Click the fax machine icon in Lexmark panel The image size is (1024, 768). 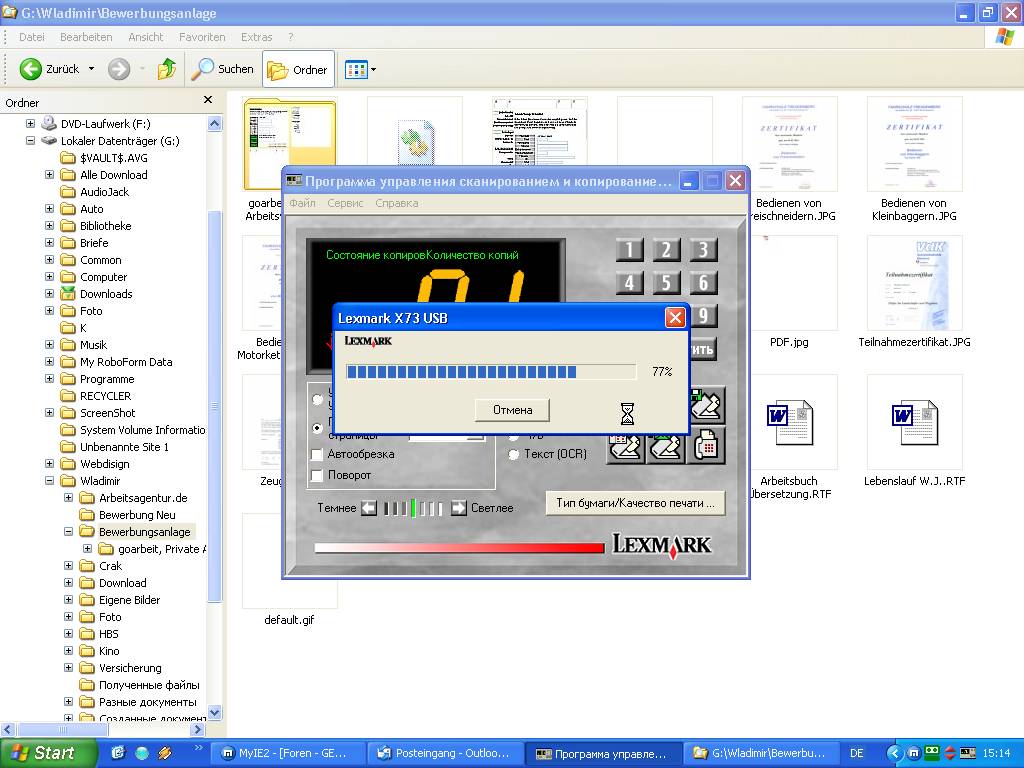click(706, 446)
